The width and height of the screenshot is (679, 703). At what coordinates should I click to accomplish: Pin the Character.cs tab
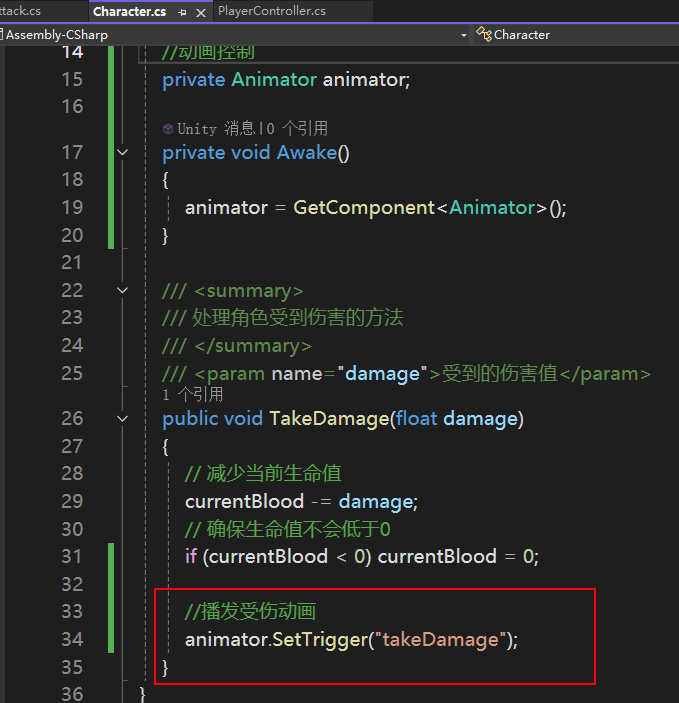[x=182, y=13]
